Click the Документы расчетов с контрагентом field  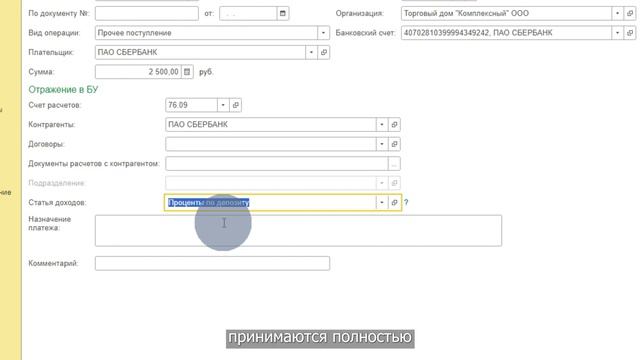coord(277,164)
